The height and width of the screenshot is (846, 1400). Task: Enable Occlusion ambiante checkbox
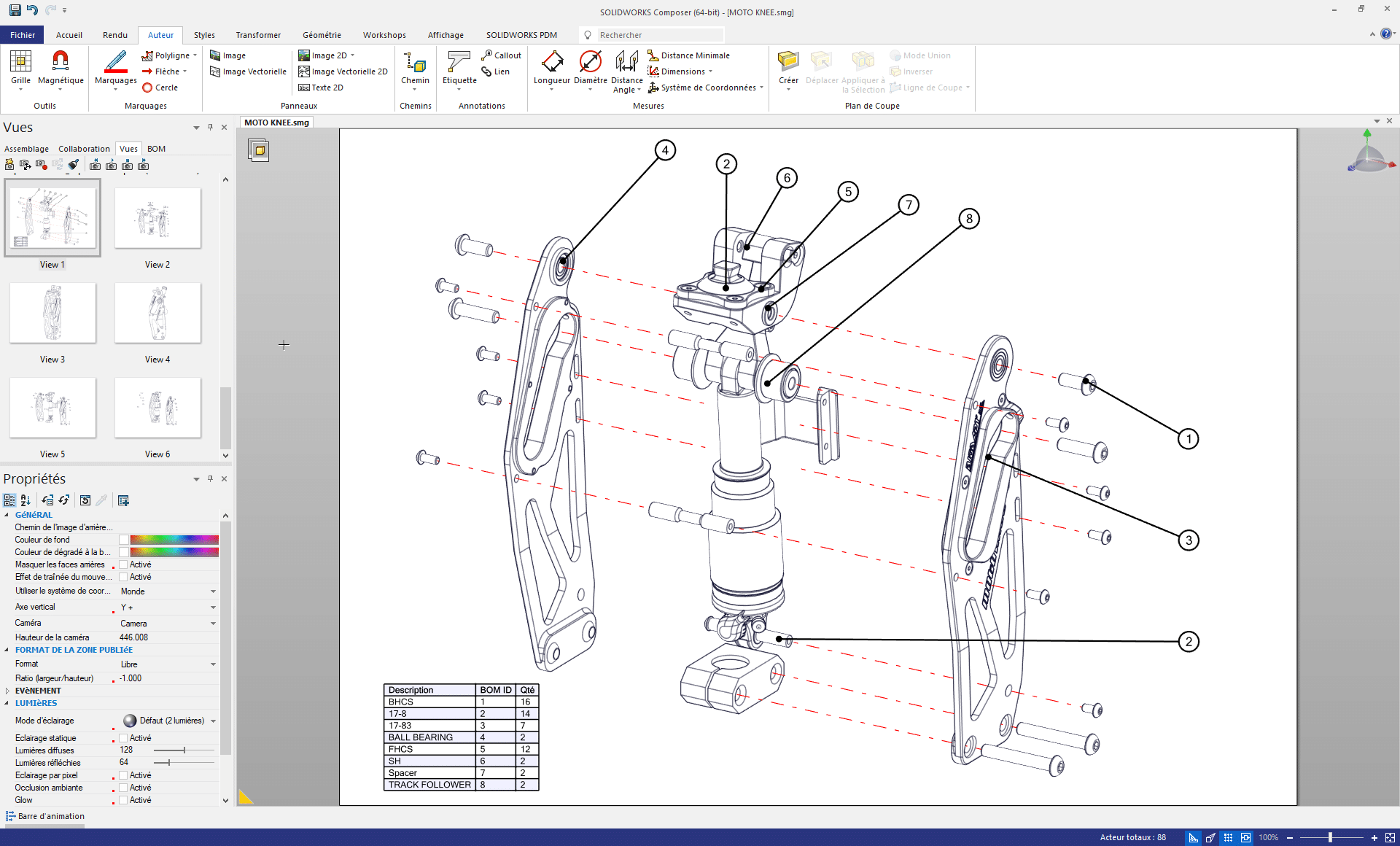124,788
